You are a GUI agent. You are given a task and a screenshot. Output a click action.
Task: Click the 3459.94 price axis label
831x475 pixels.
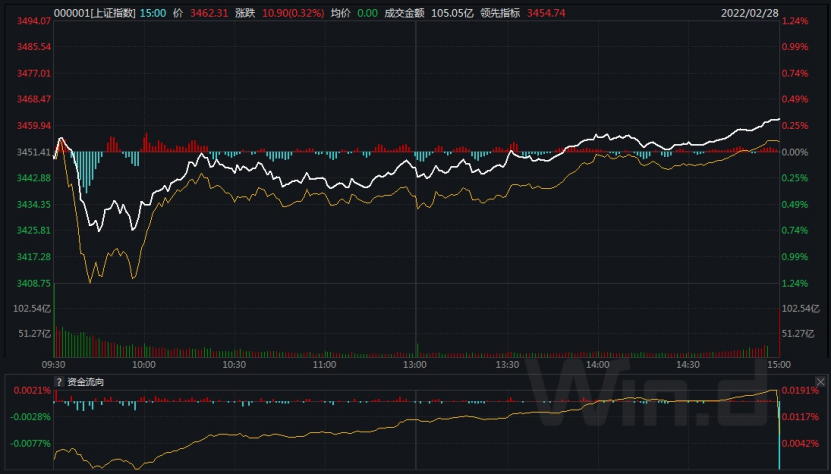(34, 126)
